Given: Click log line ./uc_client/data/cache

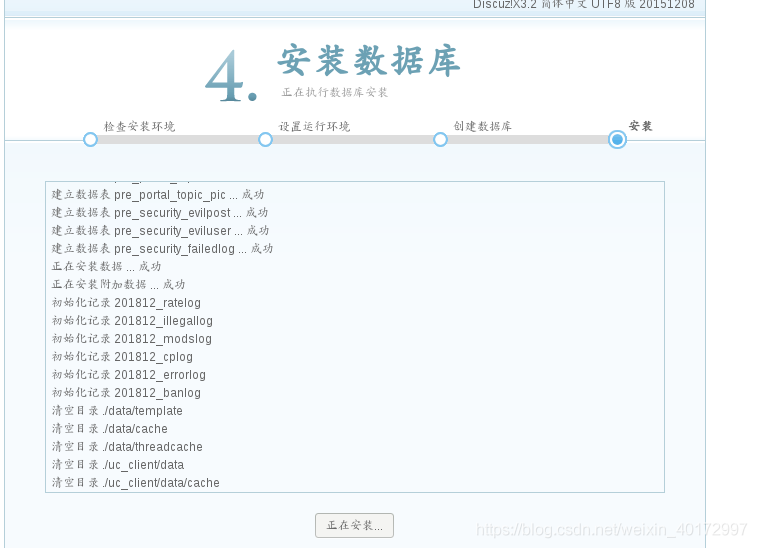Looking at the screenshot, I should 136,483.
